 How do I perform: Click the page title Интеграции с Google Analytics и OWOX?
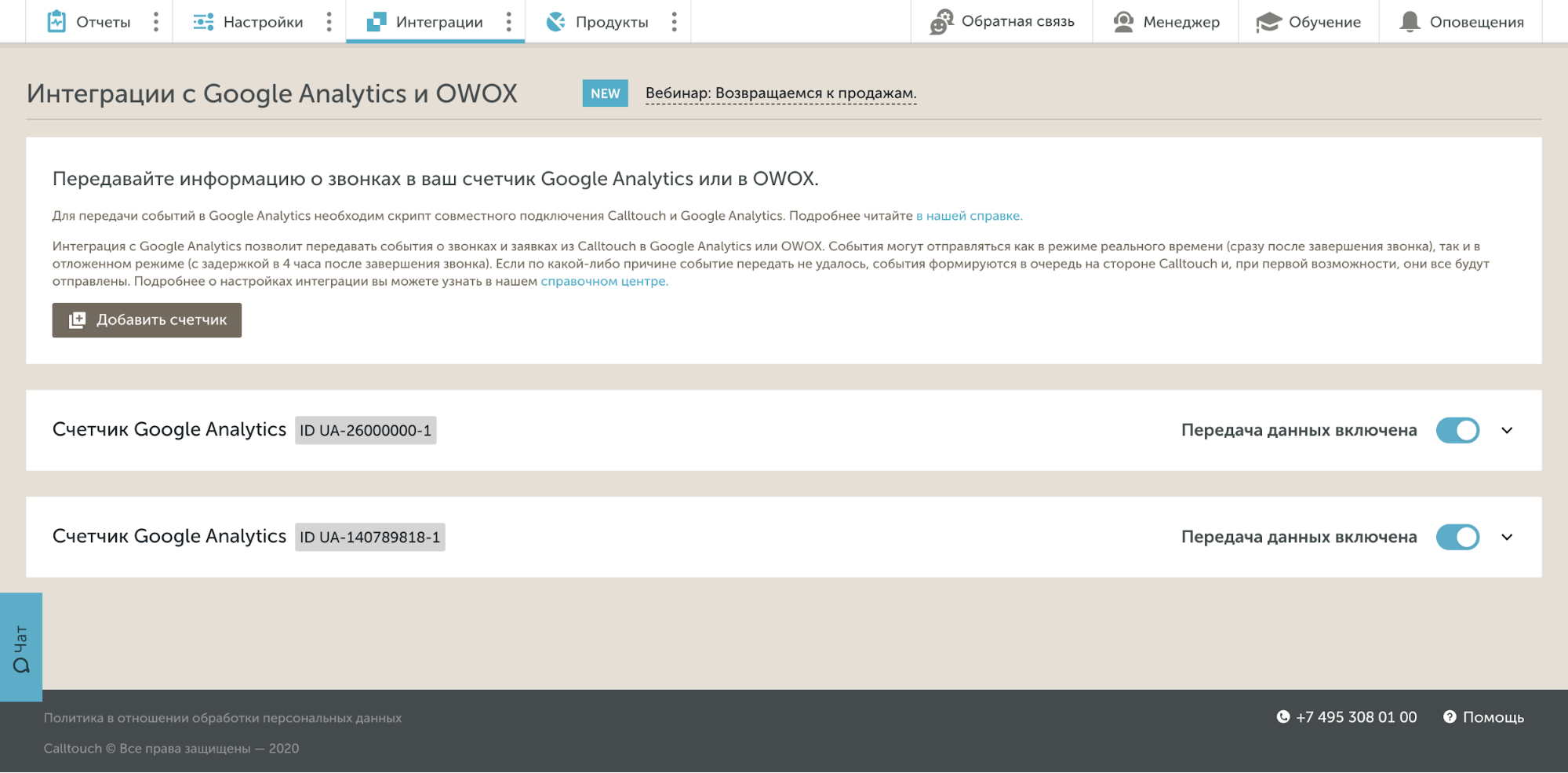point(272,93)
